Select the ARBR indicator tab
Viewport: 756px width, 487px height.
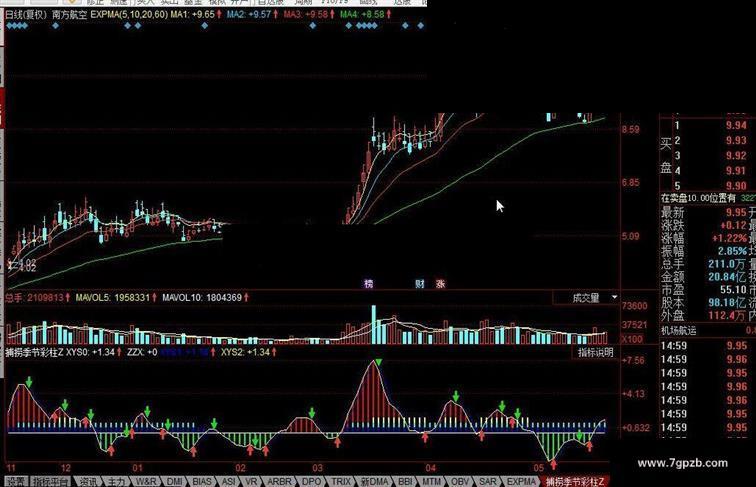279,481
